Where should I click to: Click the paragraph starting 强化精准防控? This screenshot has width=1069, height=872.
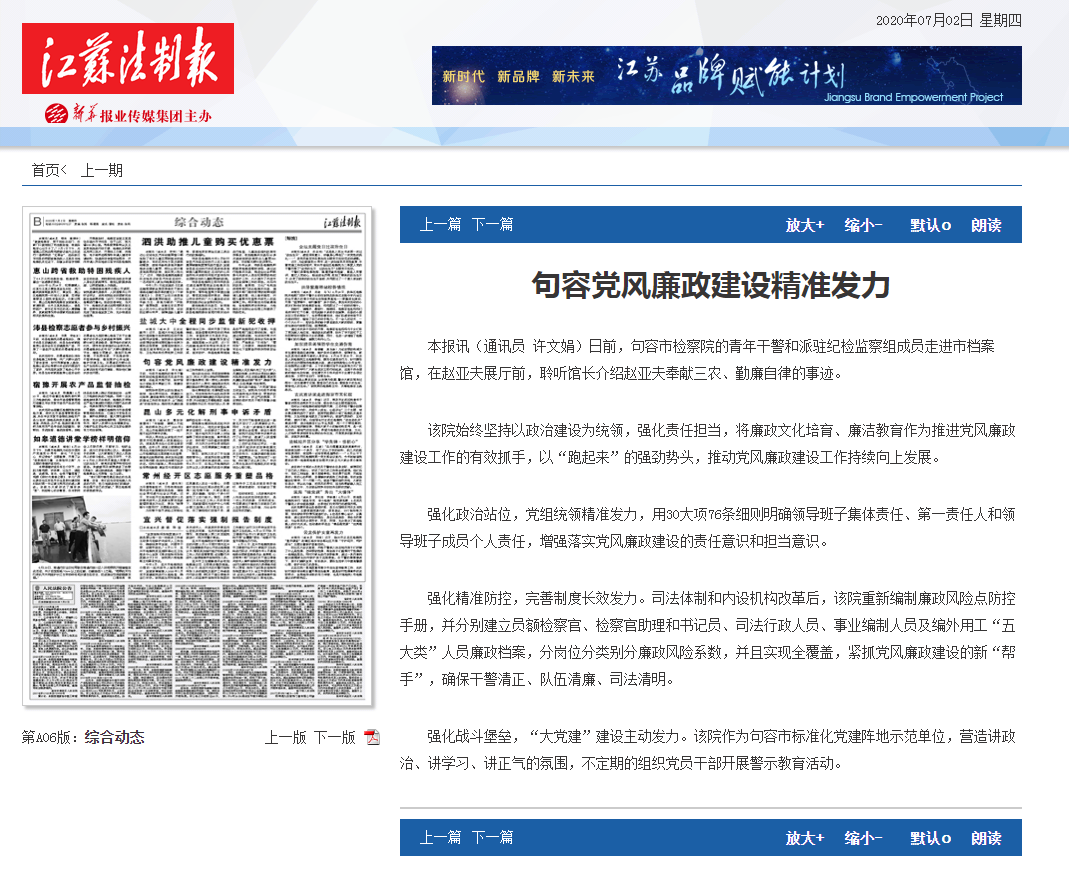[x=708, y=639]
